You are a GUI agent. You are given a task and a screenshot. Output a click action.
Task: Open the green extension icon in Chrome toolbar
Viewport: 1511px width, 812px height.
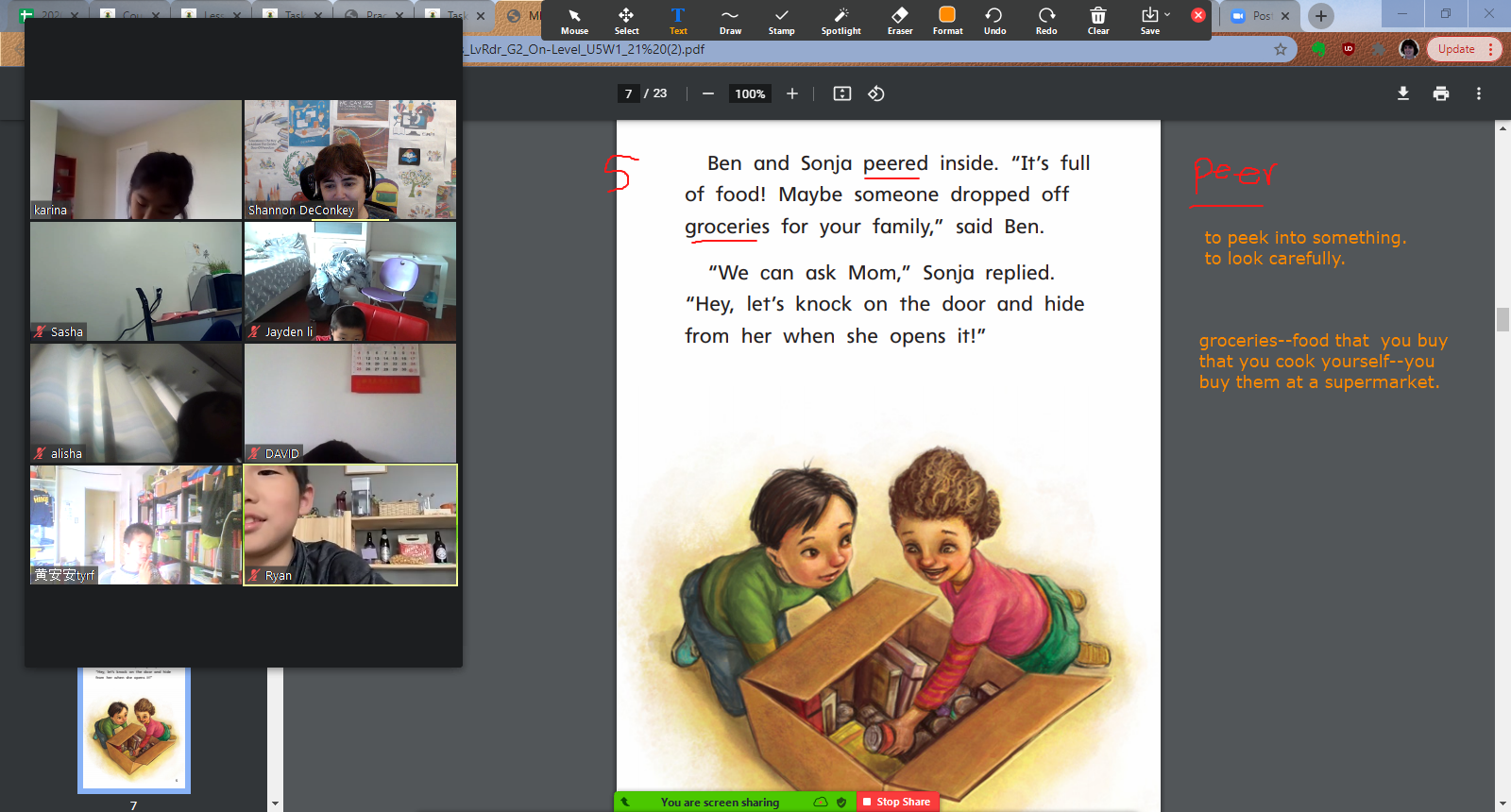1319,49
